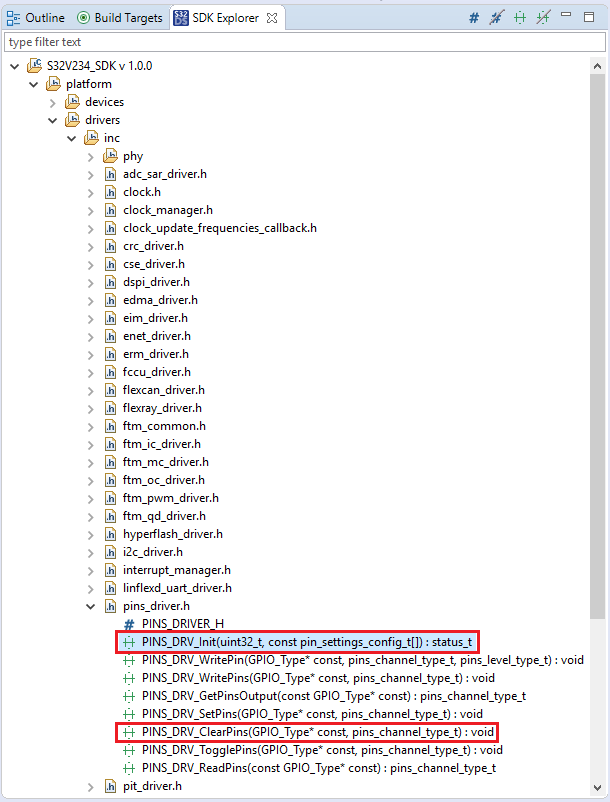Select PINS_DRV_WritePin function entry
Viewport: 610px width, 802px height.
pos(363,660)
